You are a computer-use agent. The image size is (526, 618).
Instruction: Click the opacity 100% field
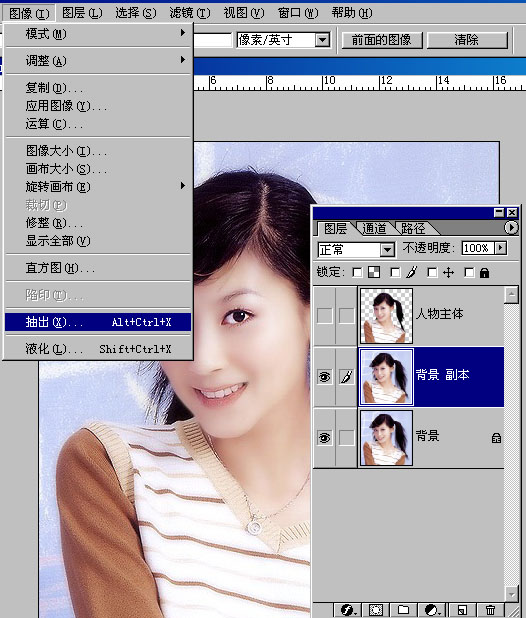(478, 248)
